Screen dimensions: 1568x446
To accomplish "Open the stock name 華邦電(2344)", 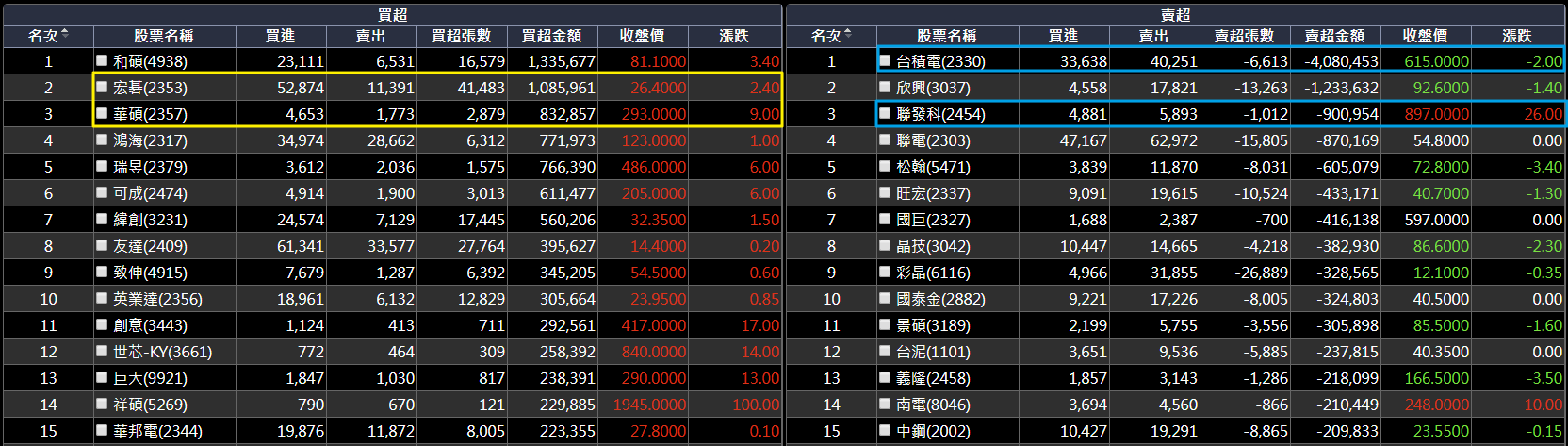I will pos(157,431).
